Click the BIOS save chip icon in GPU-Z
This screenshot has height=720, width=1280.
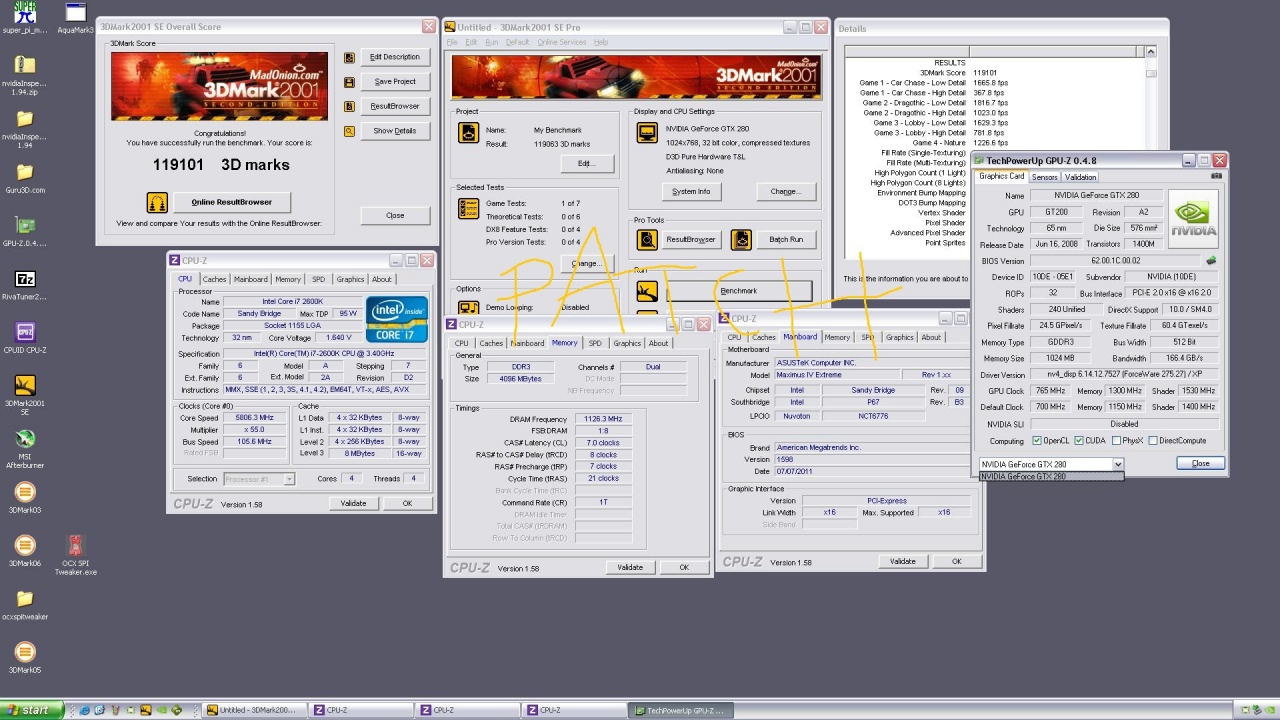[1211, 261]
